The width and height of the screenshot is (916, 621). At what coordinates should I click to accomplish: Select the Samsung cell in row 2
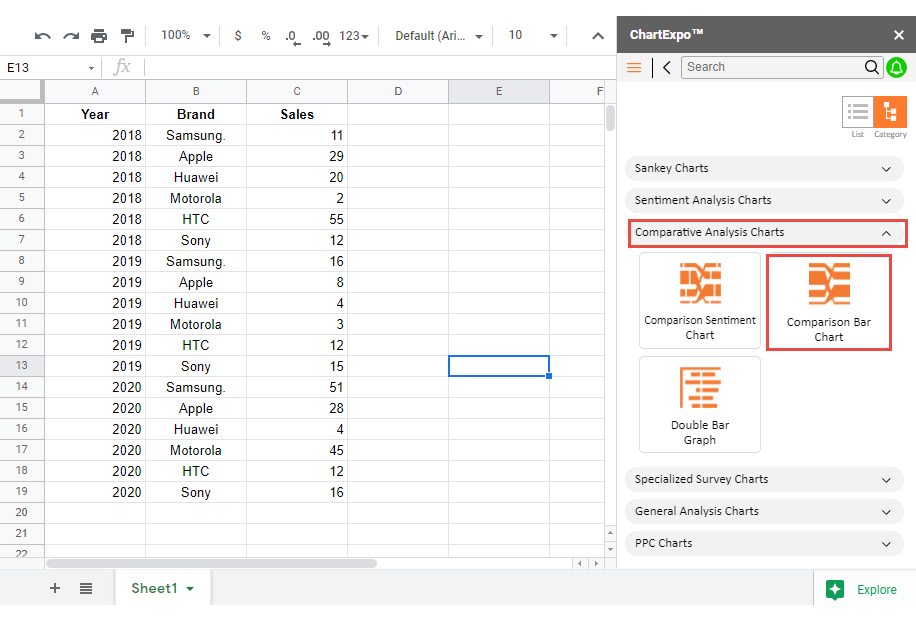(196, 135)
